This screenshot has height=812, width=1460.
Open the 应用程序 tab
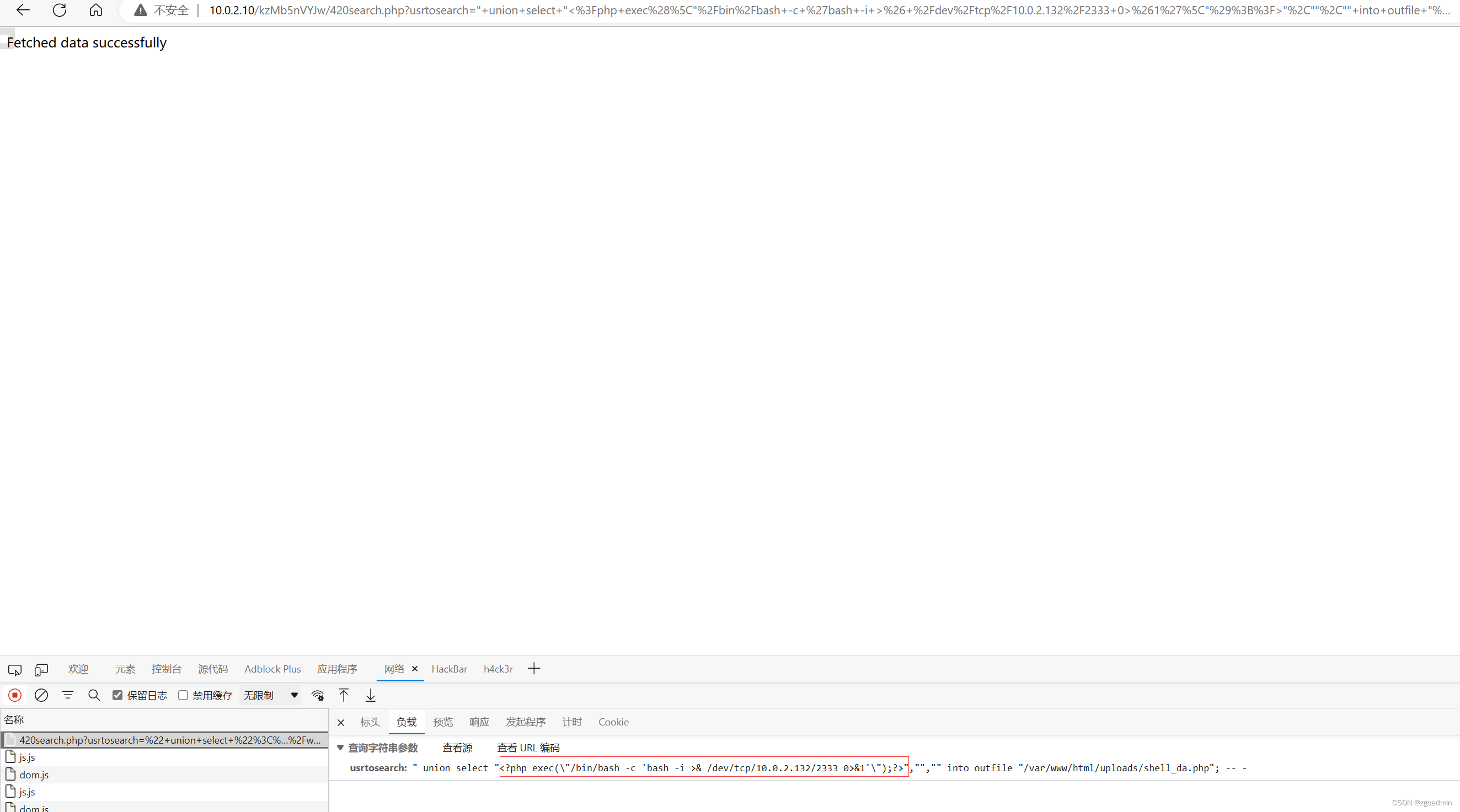point(337,669)
